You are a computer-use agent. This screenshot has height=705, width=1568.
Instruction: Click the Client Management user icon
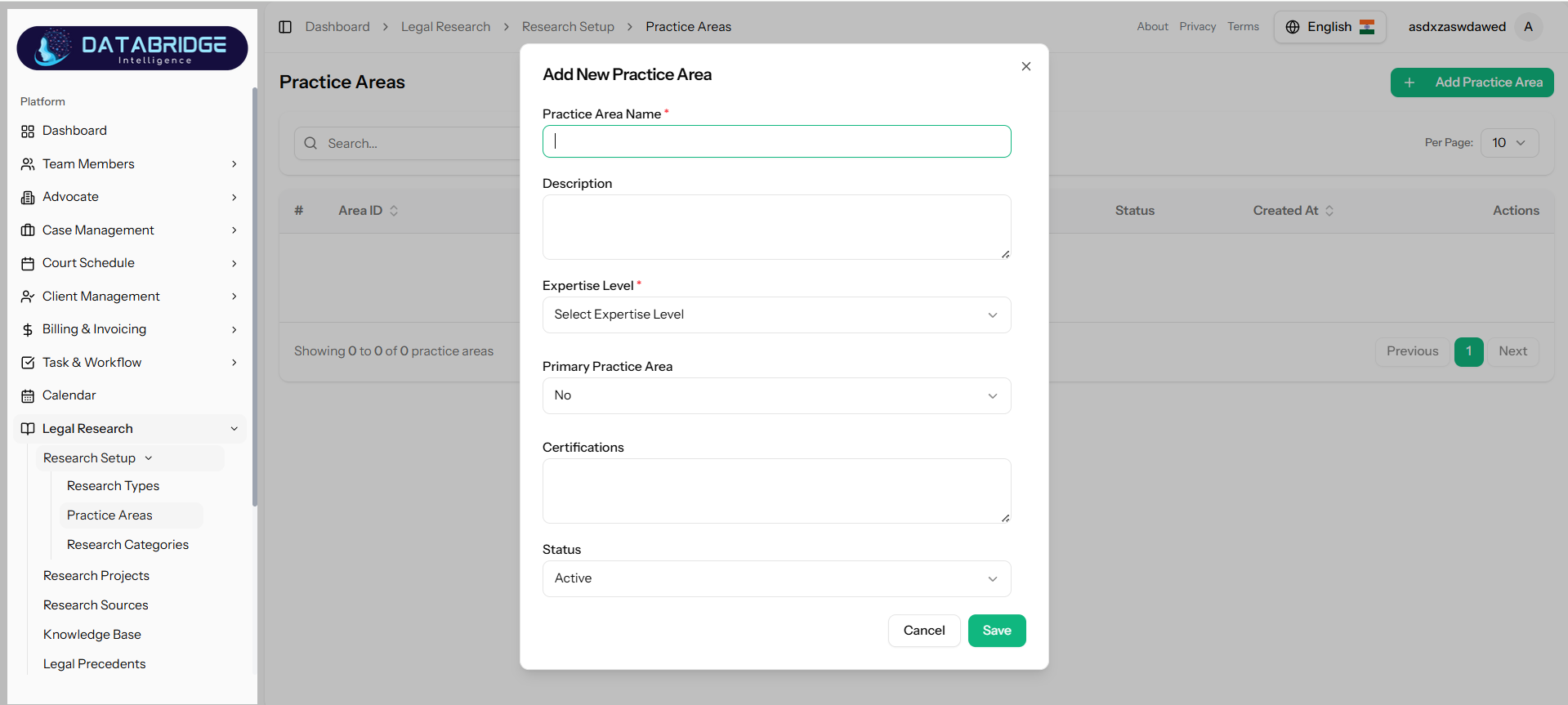point(28,297)
